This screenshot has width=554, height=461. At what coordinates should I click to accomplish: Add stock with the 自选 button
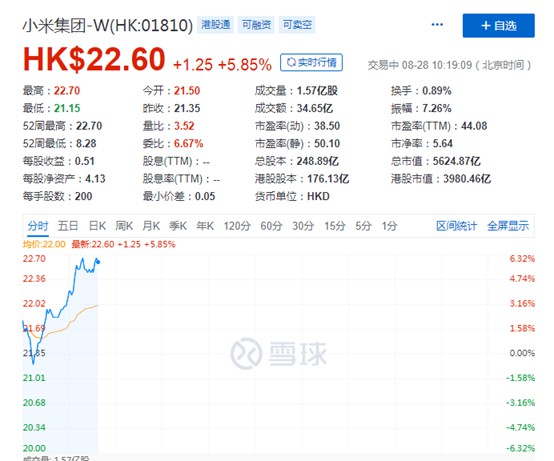click(x=499, y=25)
